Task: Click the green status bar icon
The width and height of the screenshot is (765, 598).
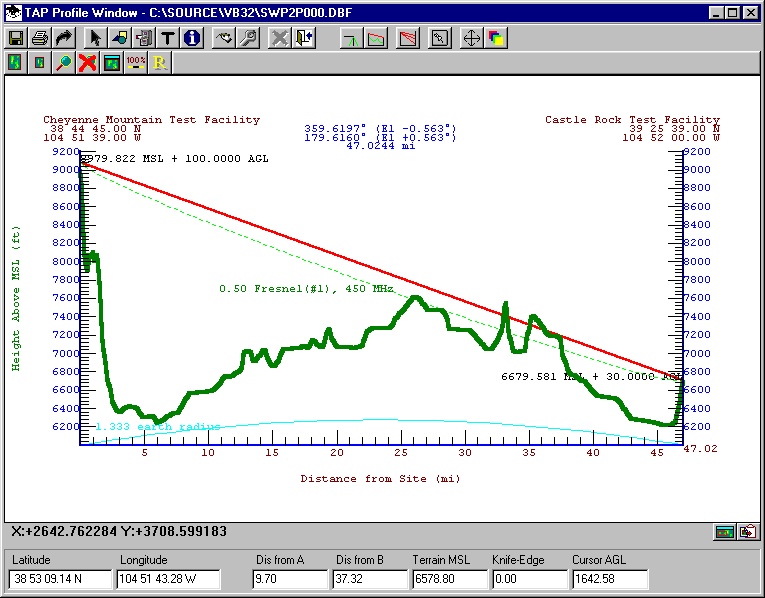Action: click(725, 532)
